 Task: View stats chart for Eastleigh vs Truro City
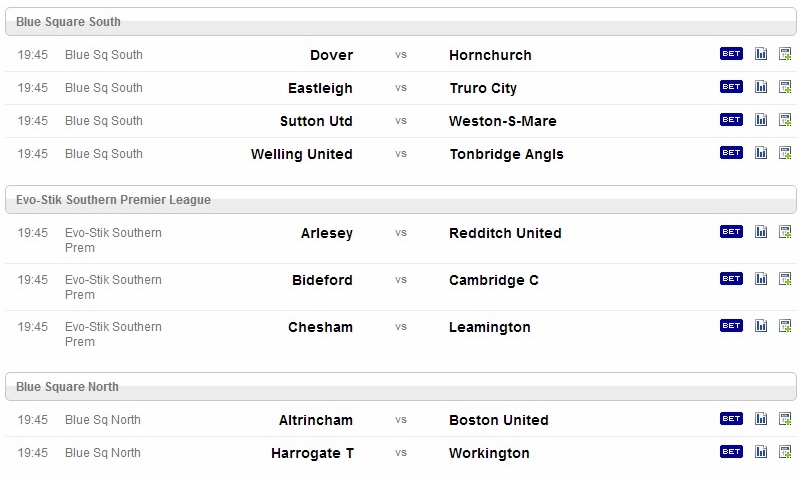pos(761,87)
